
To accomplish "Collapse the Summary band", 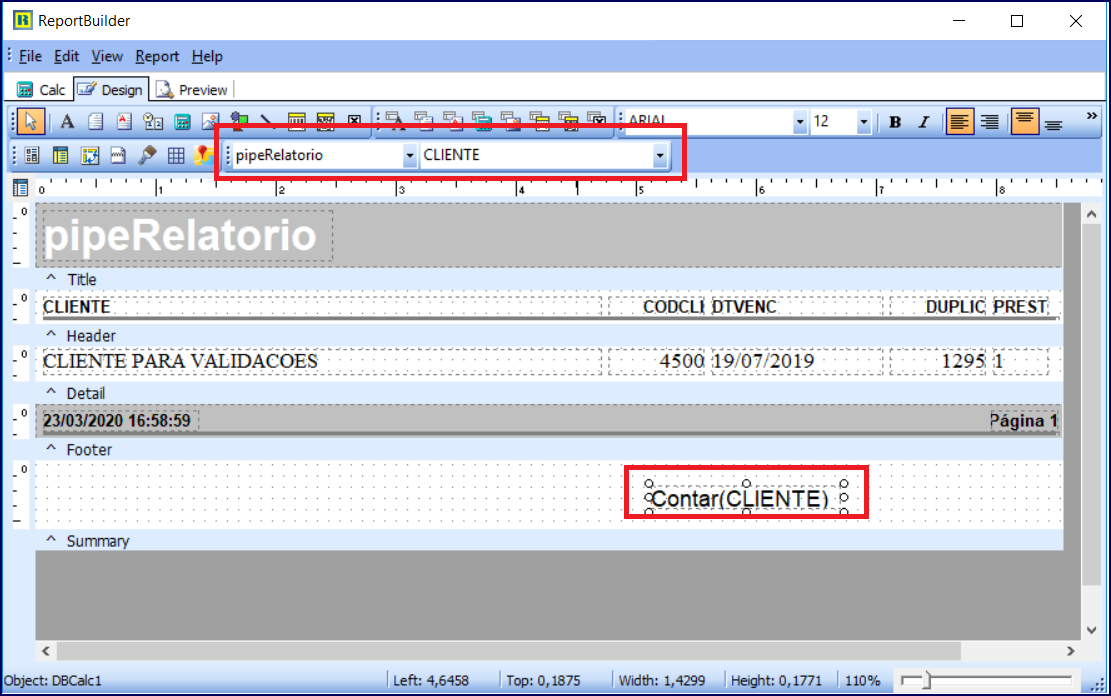I will click(51, 539).
